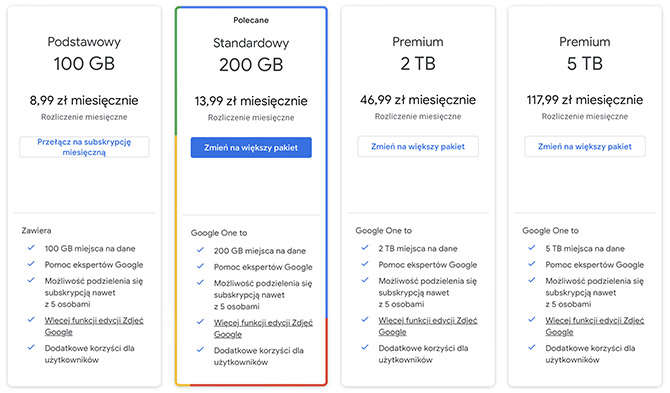
Task: Click checkmark by 'Dodatkowe korzyści' in 5 TB plan
Action: (532, 347)
